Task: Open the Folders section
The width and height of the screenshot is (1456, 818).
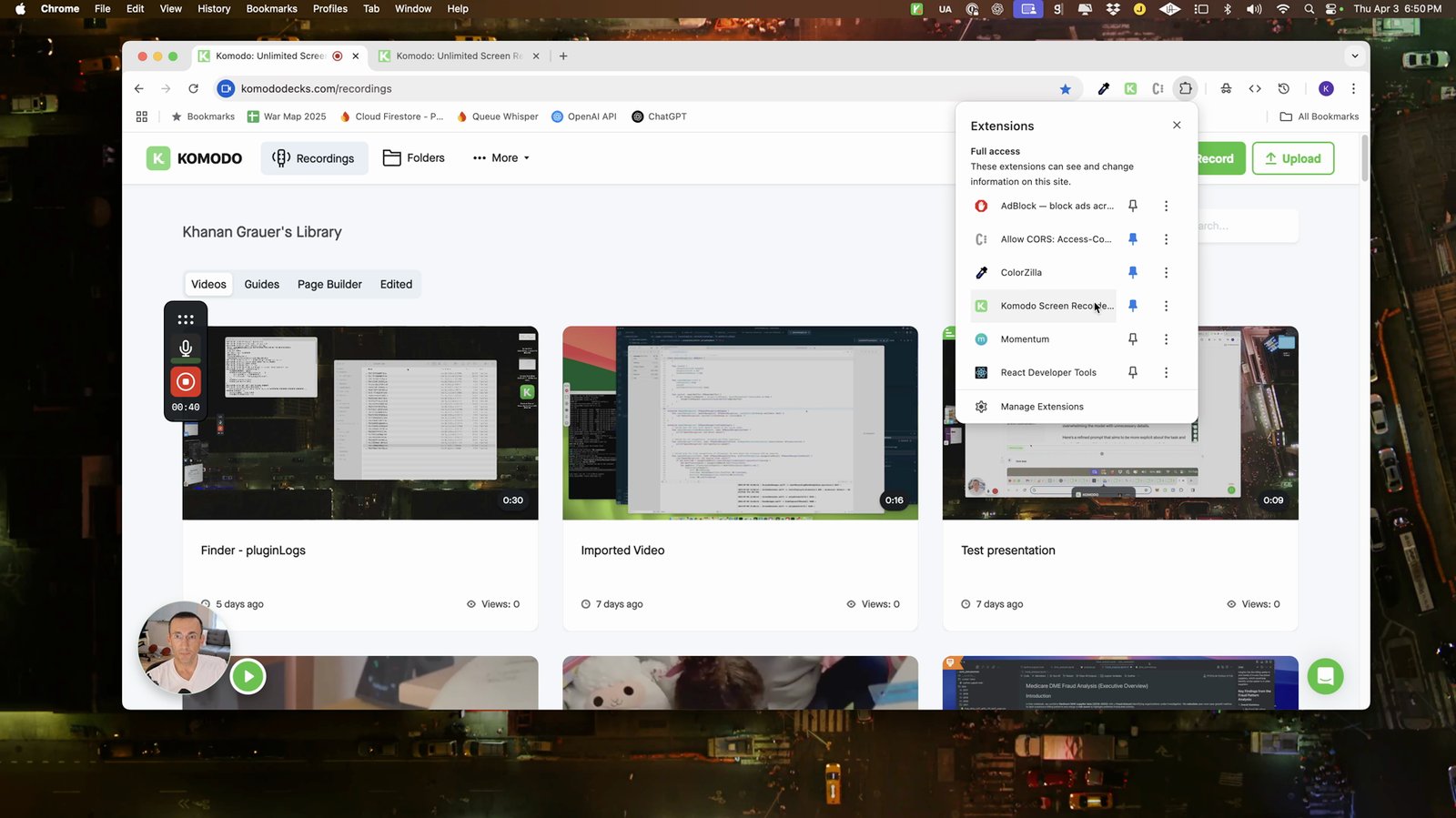Action: [414, 158]
